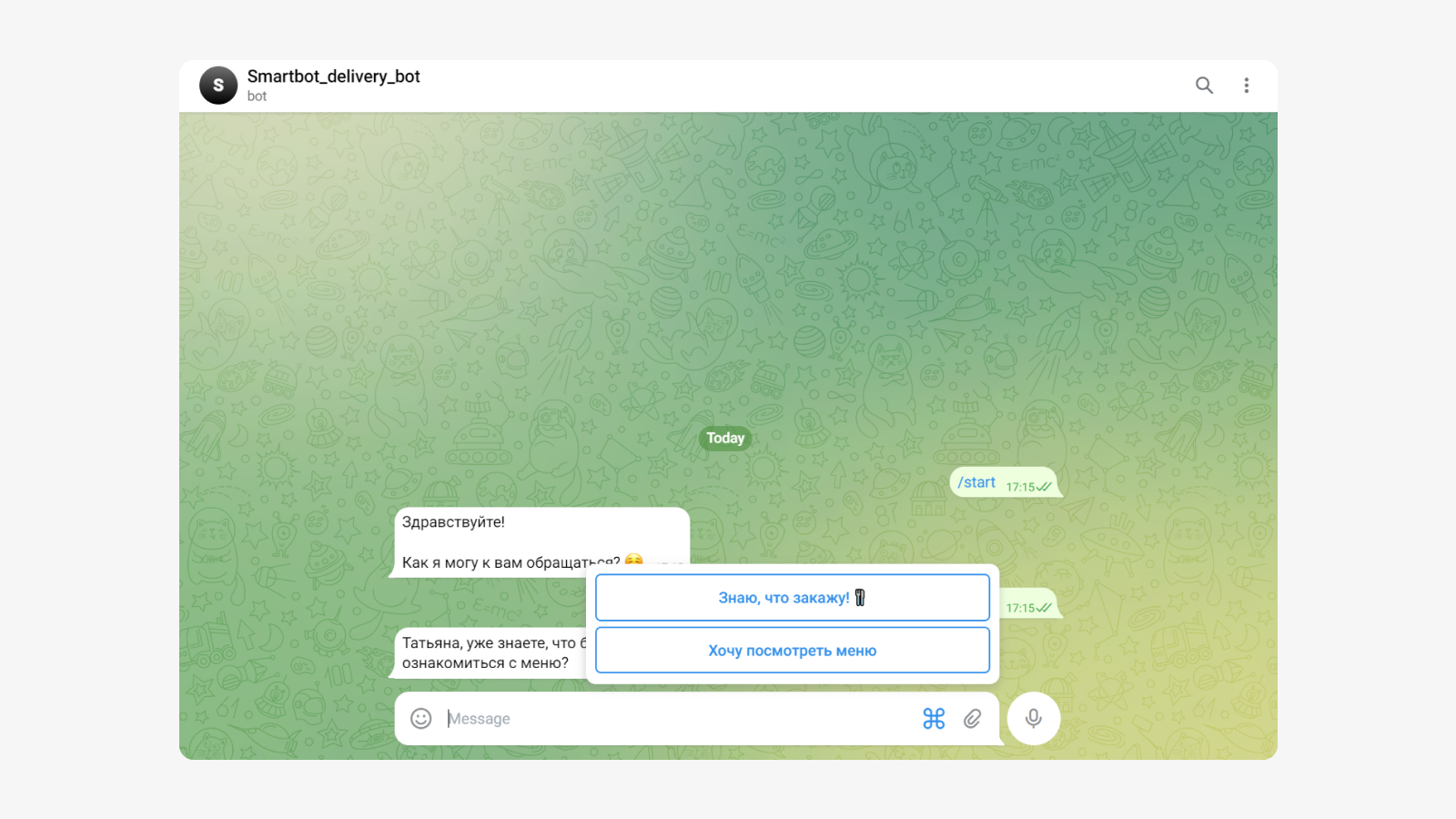Focus the Message input field
Image resolution: width=1456 pixels, height=819 pixels.
(x=678, y=719)
